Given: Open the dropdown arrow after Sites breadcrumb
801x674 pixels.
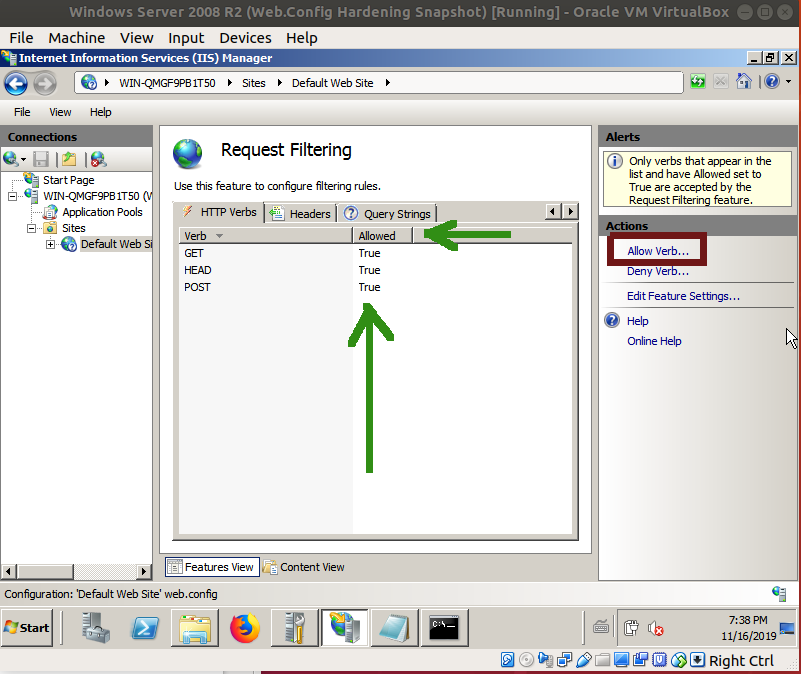Looking at the screenshot, I should click(x=279, y=83).
